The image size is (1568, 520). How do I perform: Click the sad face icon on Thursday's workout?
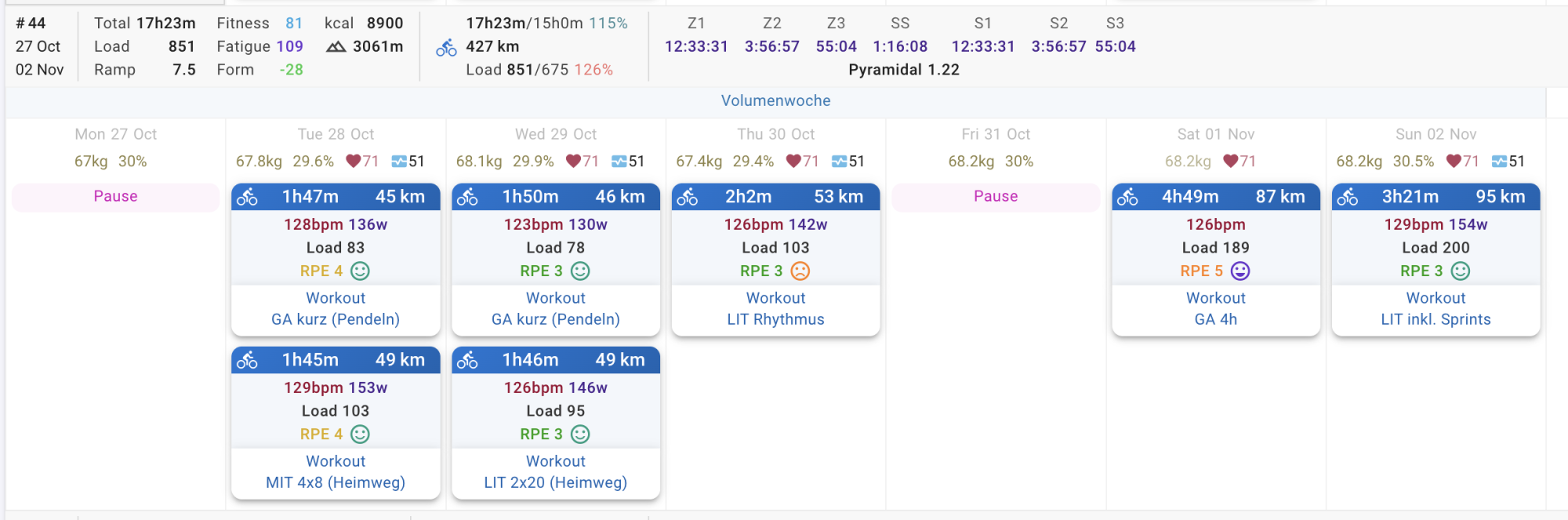pos(800,271)
